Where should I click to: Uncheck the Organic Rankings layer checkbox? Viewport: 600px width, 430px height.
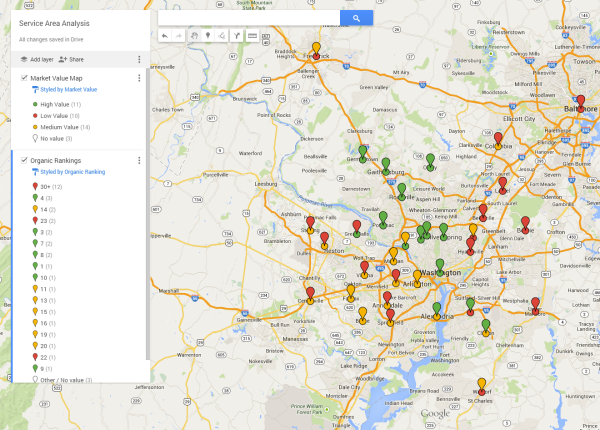click(24, 160)
